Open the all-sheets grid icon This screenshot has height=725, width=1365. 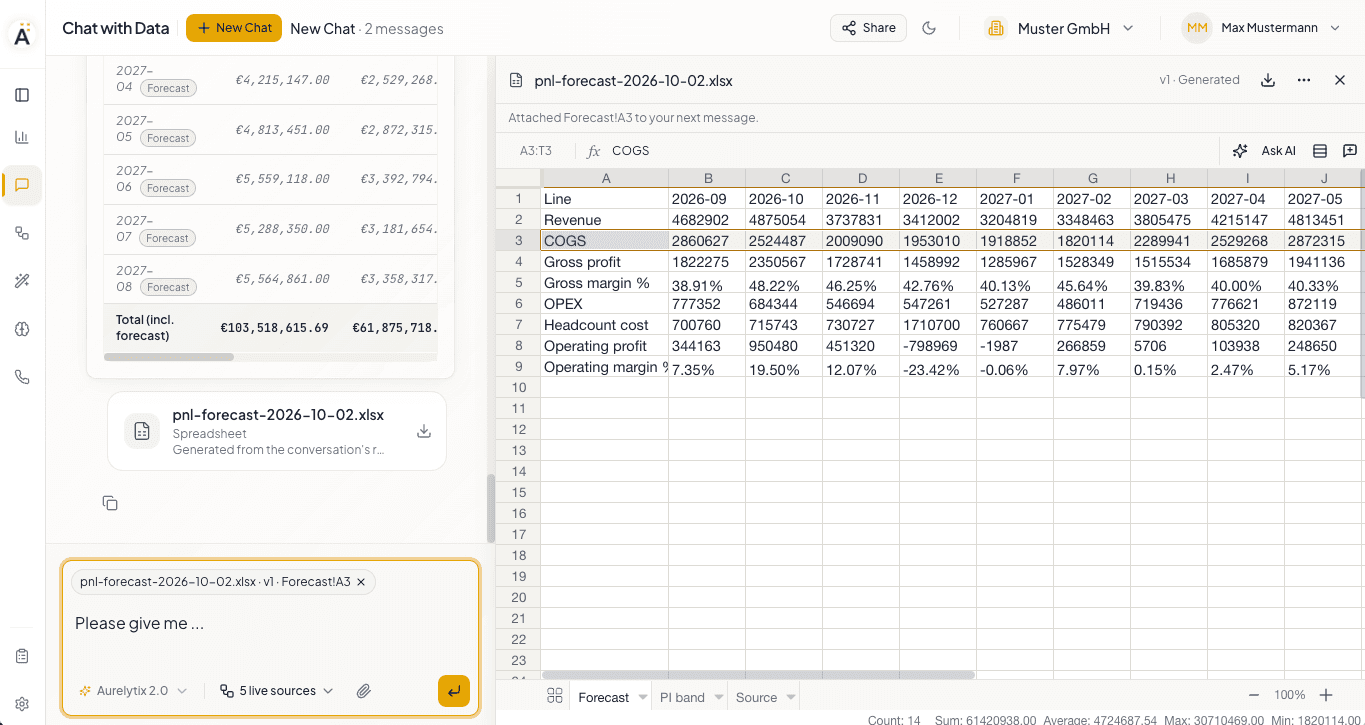(x=555, y=697)
